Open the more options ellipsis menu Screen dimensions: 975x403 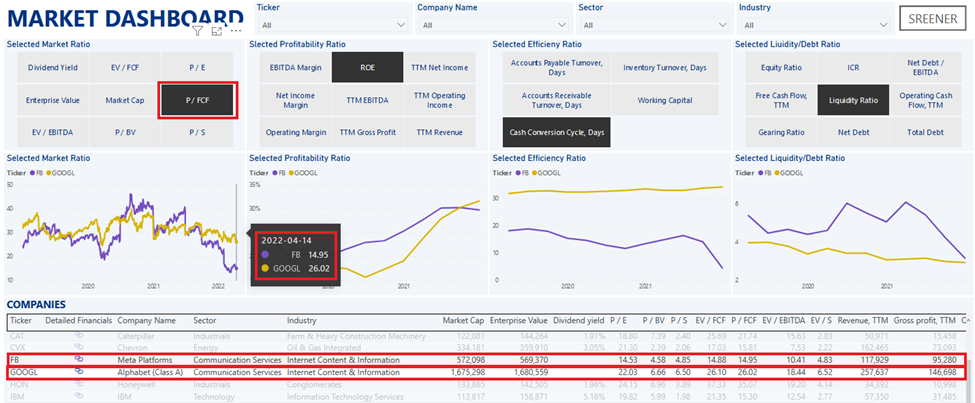click(x=236, y=32)
